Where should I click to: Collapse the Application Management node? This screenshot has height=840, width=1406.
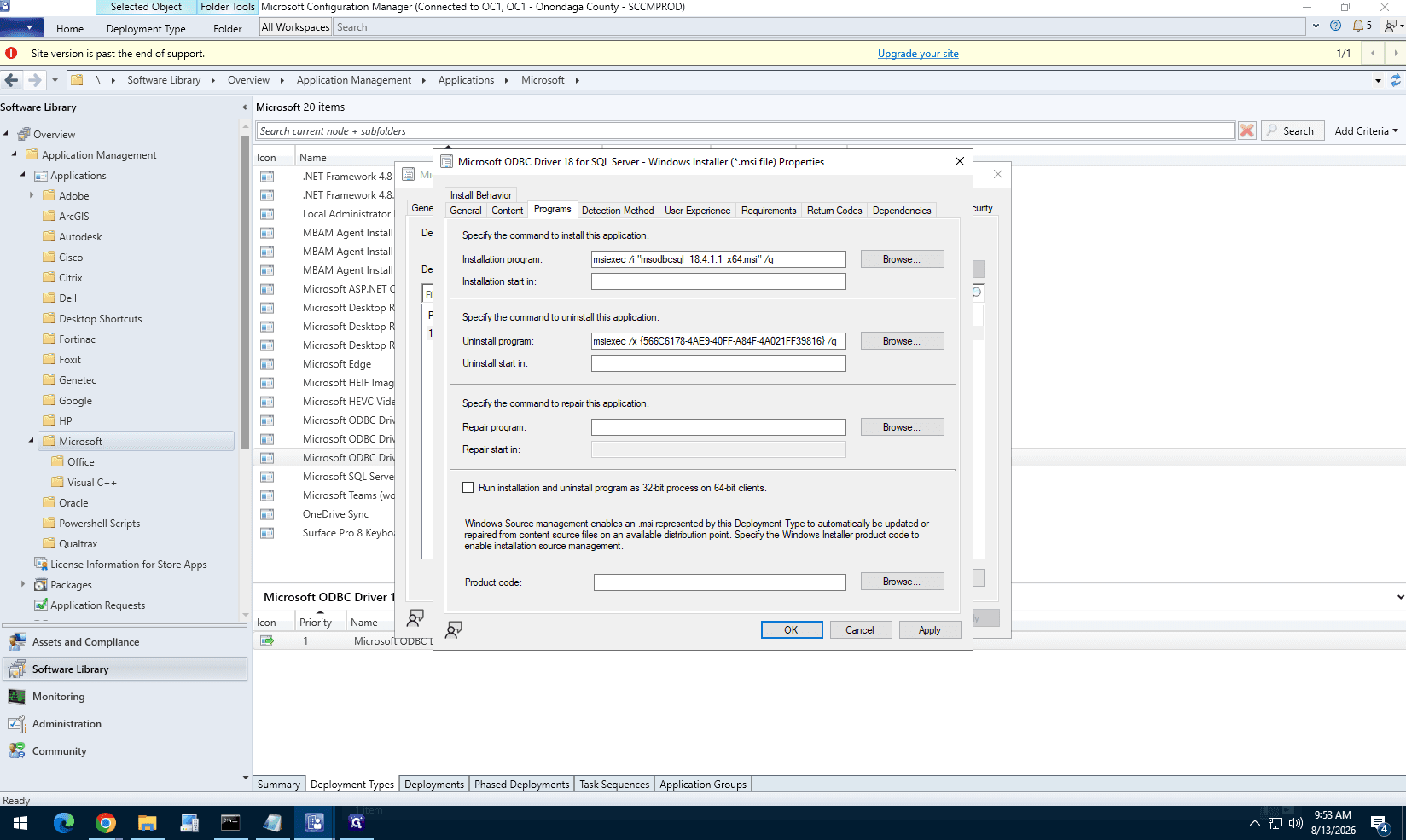tap(15, 154)
